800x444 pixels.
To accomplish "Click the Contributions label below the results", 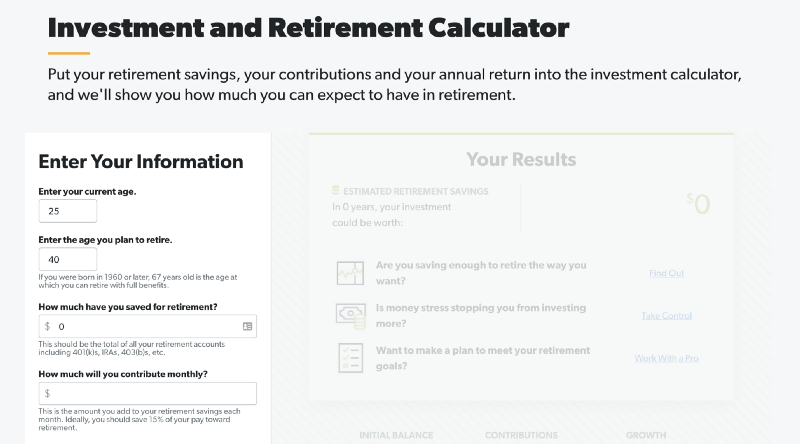I will coord(521,435).
